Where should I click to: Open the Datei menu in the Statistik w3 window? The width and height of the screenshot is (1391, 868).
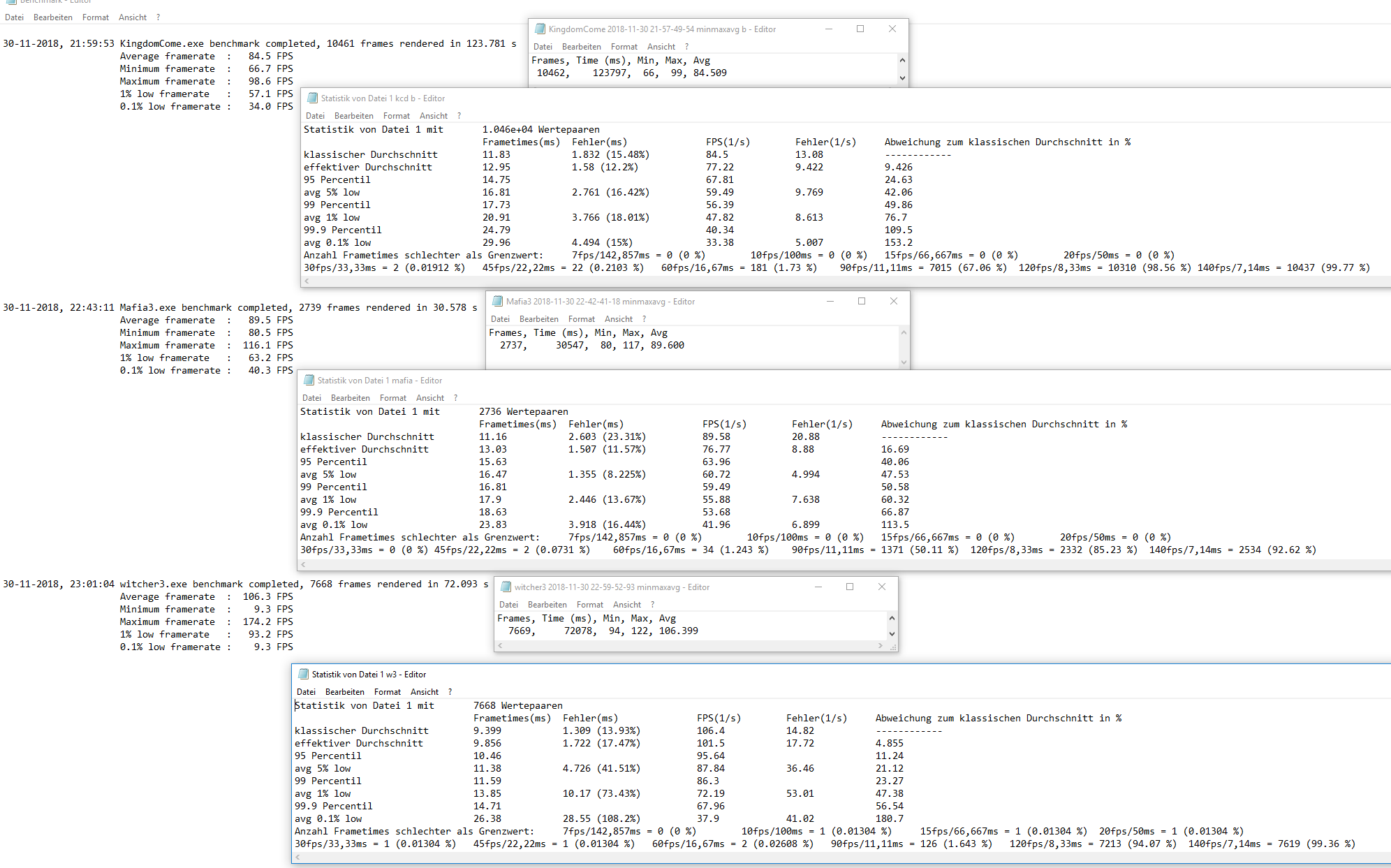pyautogui.click(x=306, y=692)
